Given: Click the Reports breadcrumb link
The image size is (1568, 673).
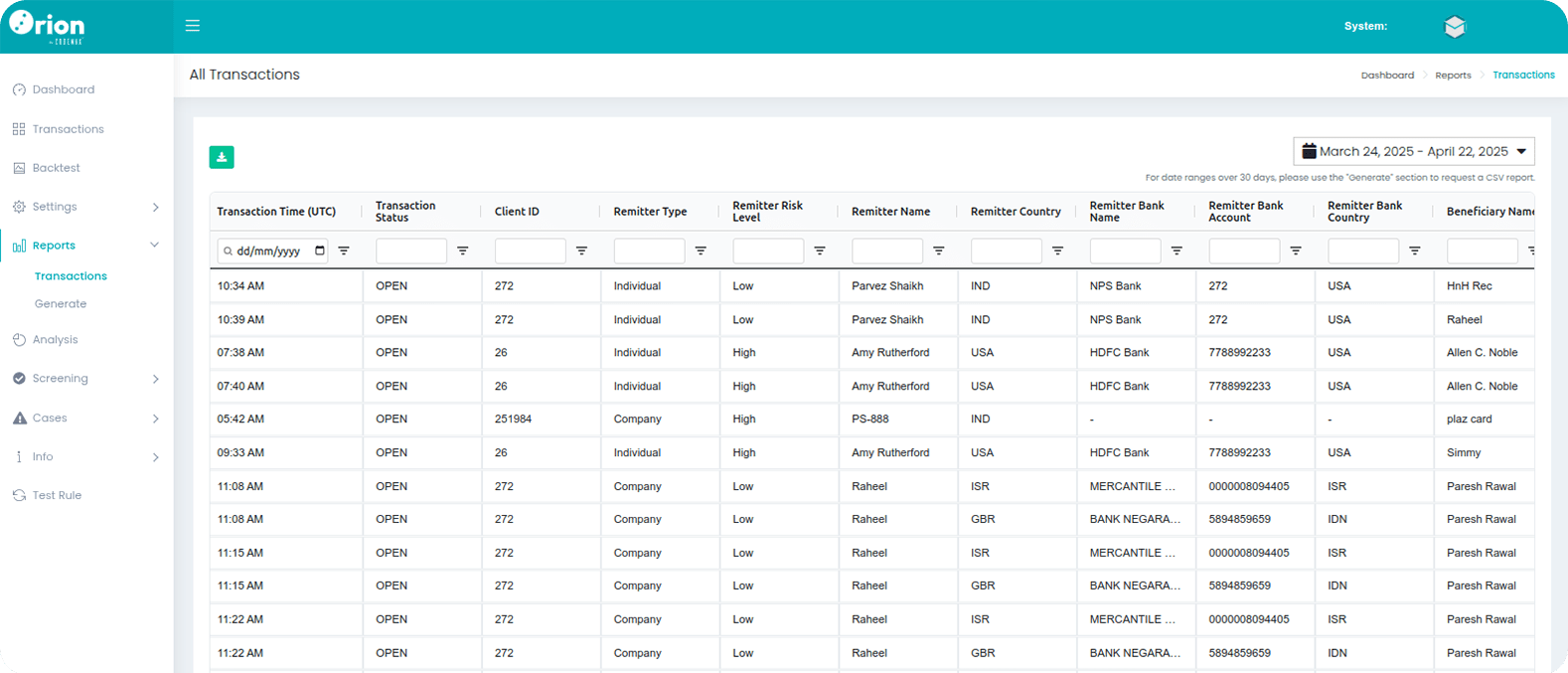Looking at the screenshot, I should 1453,76.
